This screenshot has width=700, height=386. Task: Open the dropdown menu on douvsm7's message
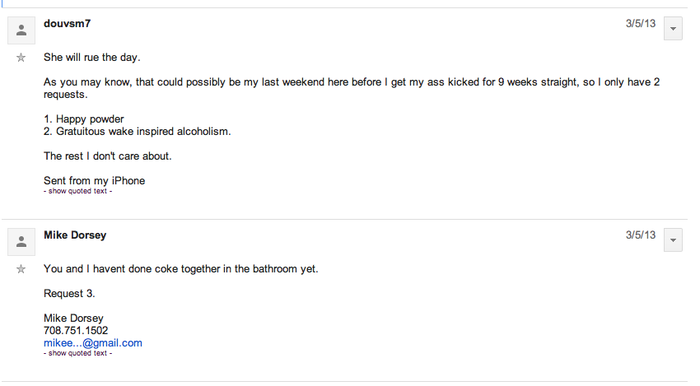[673, 29]
